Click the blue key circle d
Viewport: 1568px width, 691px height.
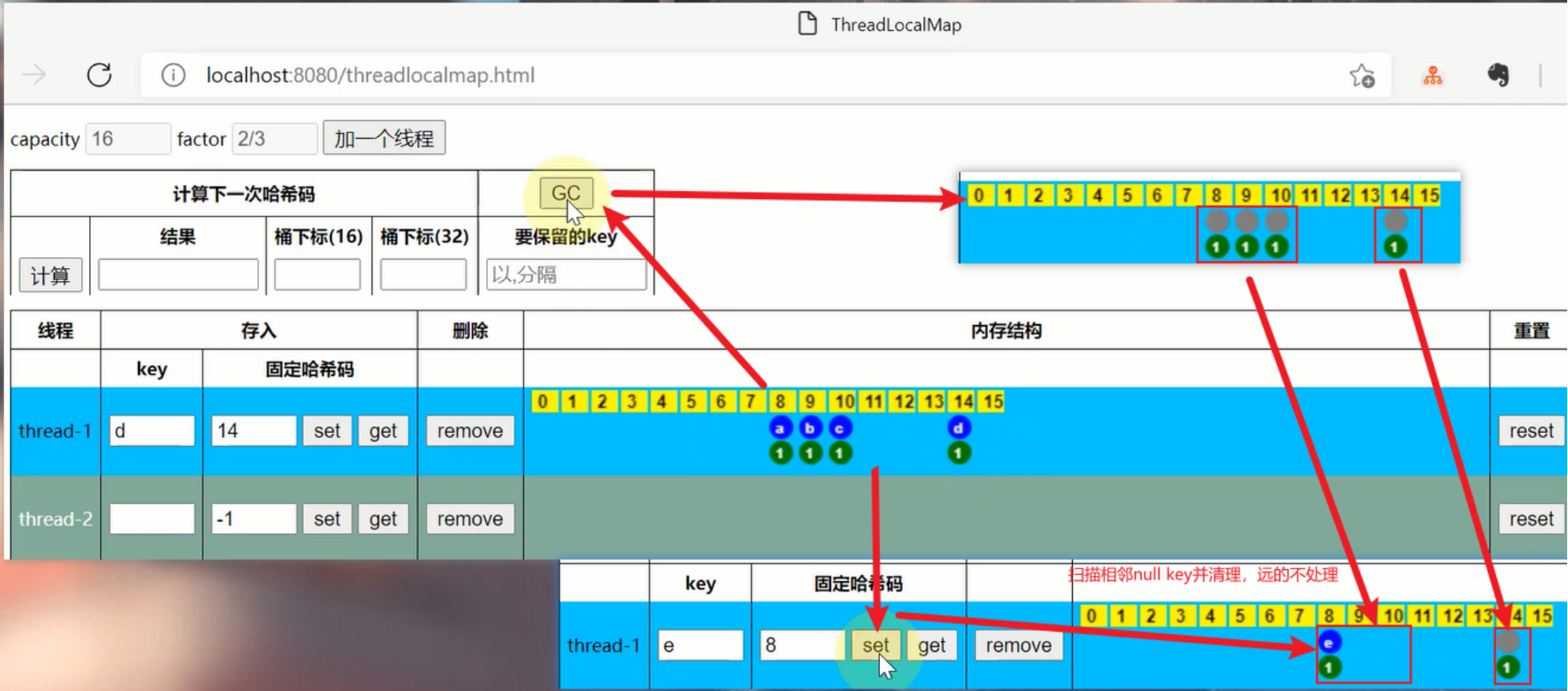pyautogui.click(x=958, y=427)
